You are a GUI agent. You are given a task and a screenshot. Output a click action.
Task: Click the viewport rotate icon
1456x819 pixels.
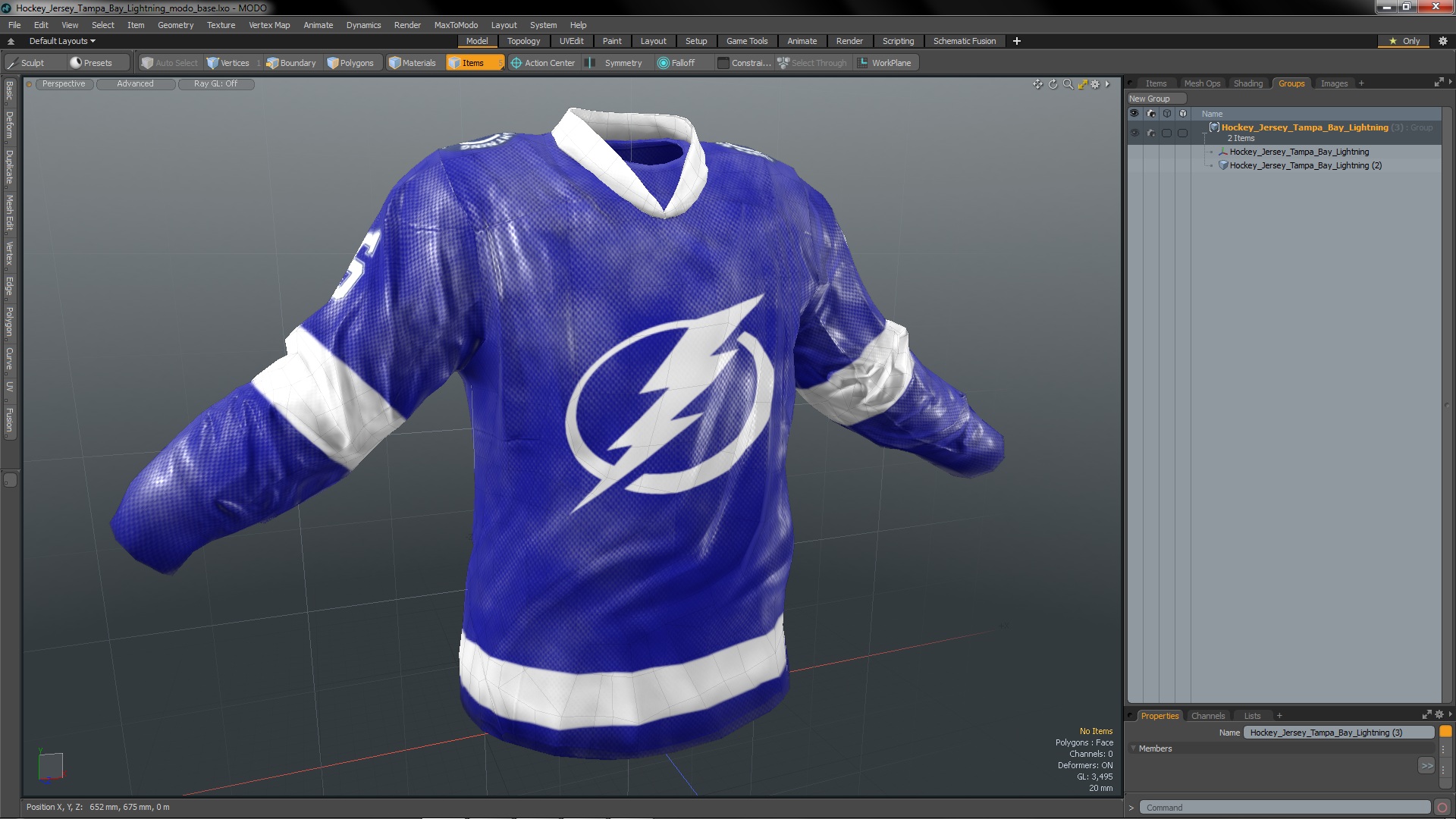[1053, 84]
